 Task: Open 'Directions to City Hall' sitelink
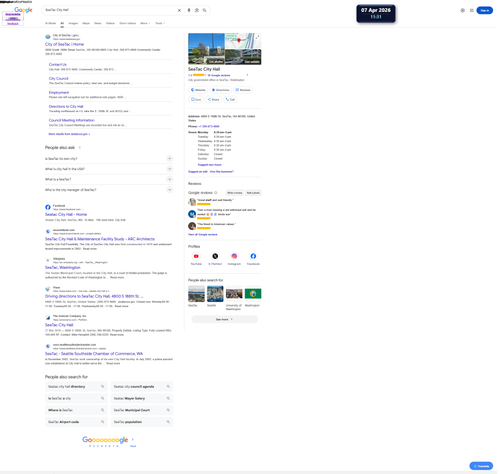[66, 106]
